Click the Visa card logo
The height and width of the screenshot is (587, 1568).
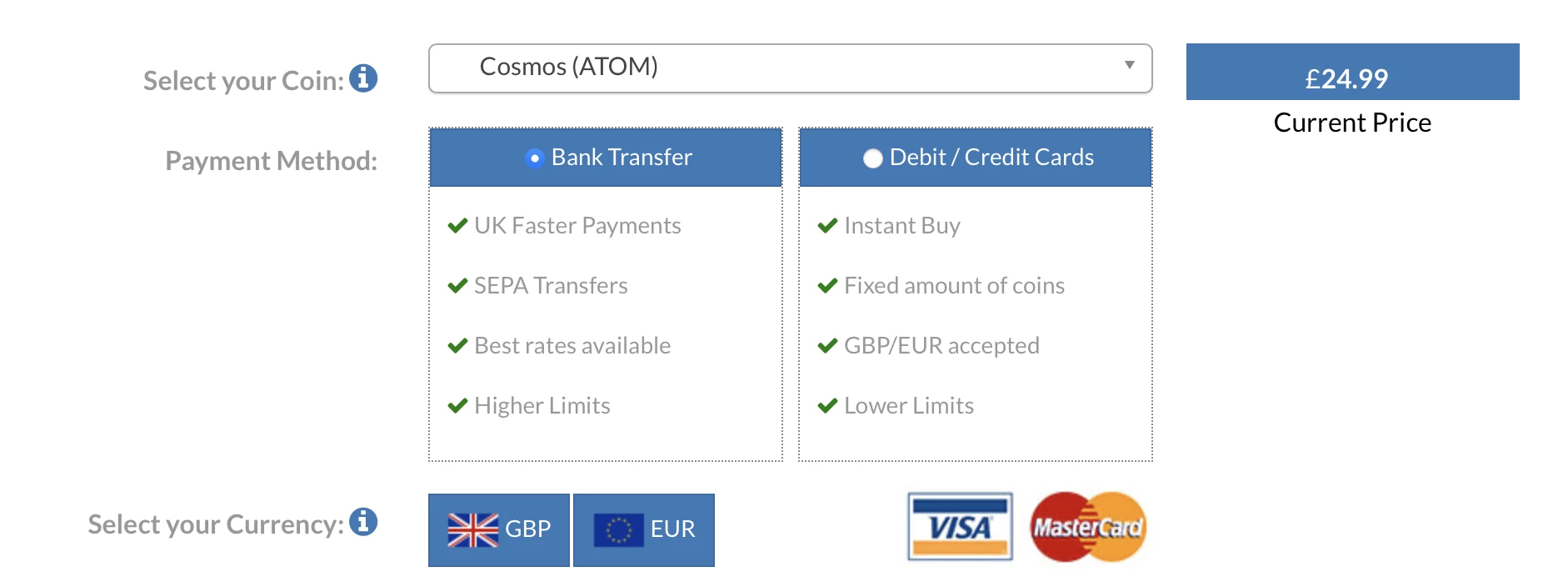(960, 527)
